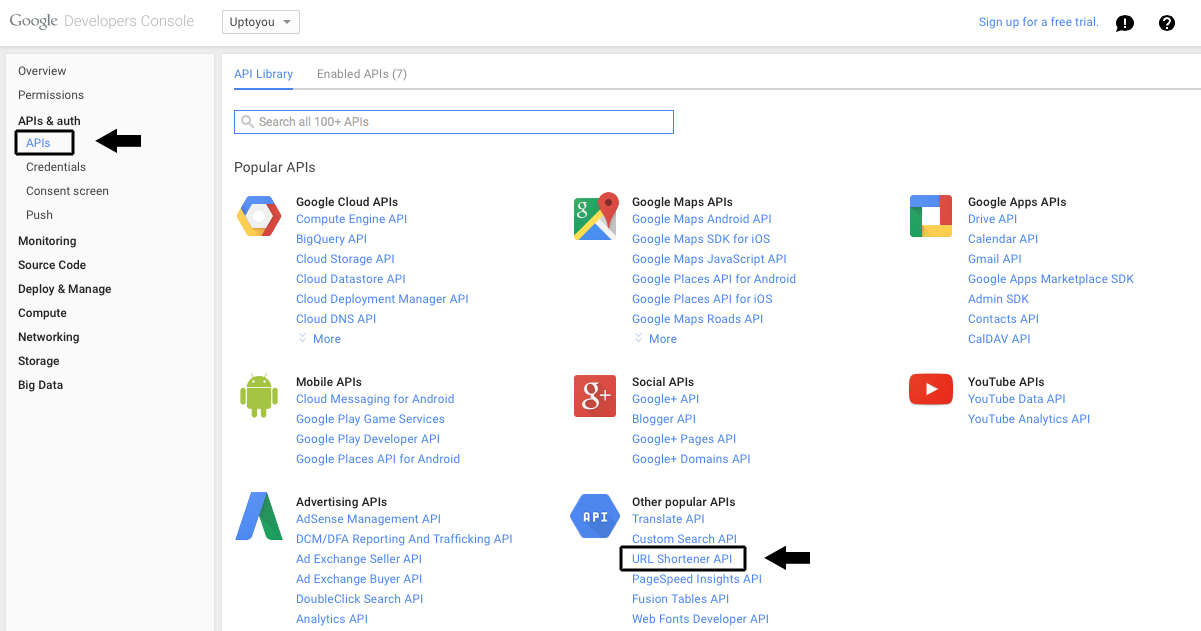Click the blue API hexagon icon
Image resolution: width=1201 pixels, height=631 pixels.
[595, 516]
